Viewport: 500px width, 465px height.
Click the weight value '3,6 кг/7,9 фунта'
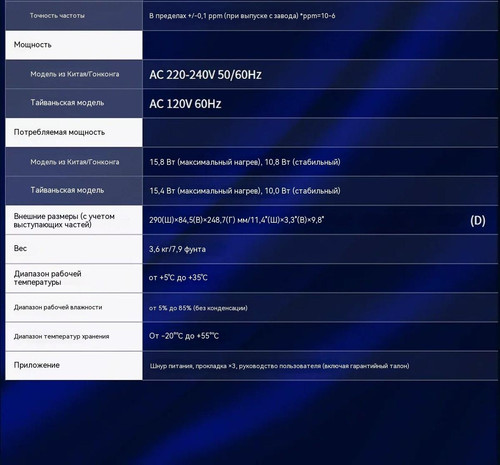(177, 249)
